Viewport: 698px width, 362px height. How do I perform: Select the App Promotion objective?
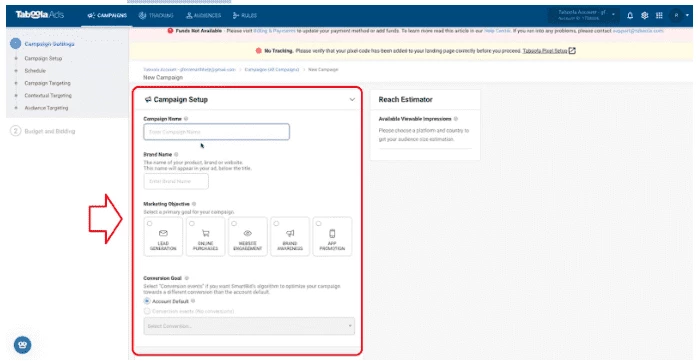tap(332, 236)
